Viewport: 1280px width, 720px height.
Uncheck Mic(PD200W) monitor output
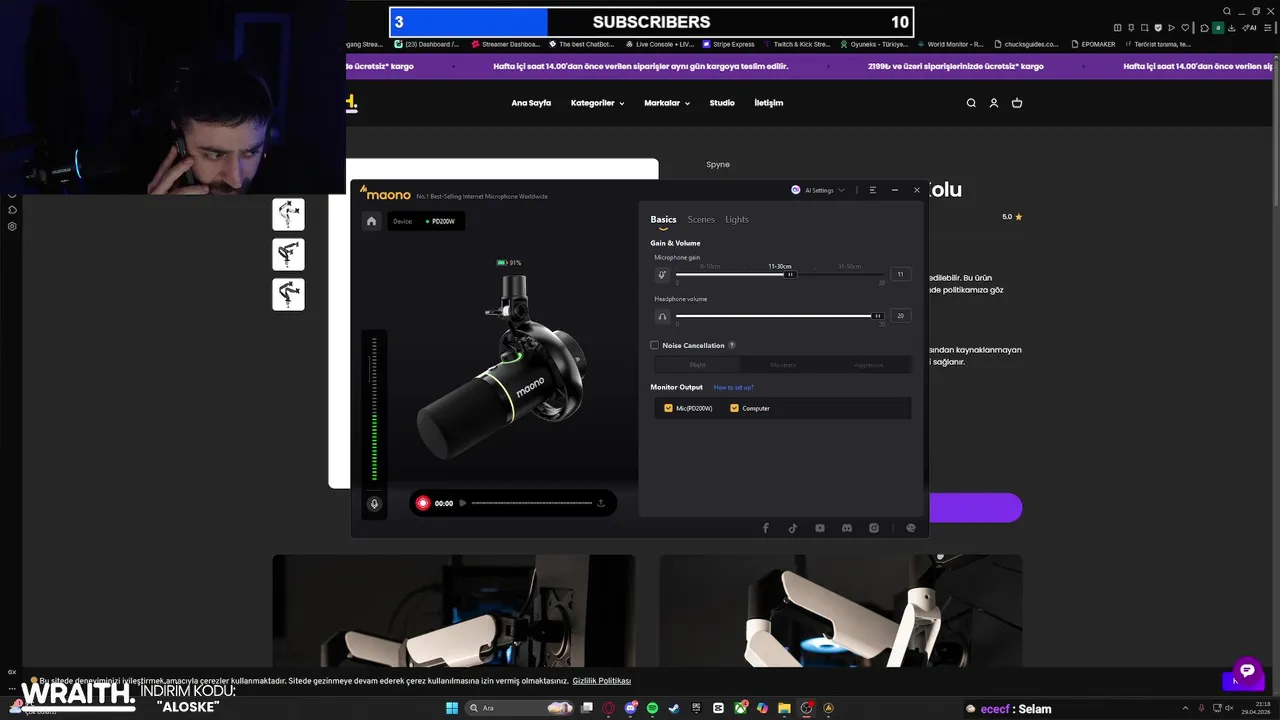(x=668, y=408)
